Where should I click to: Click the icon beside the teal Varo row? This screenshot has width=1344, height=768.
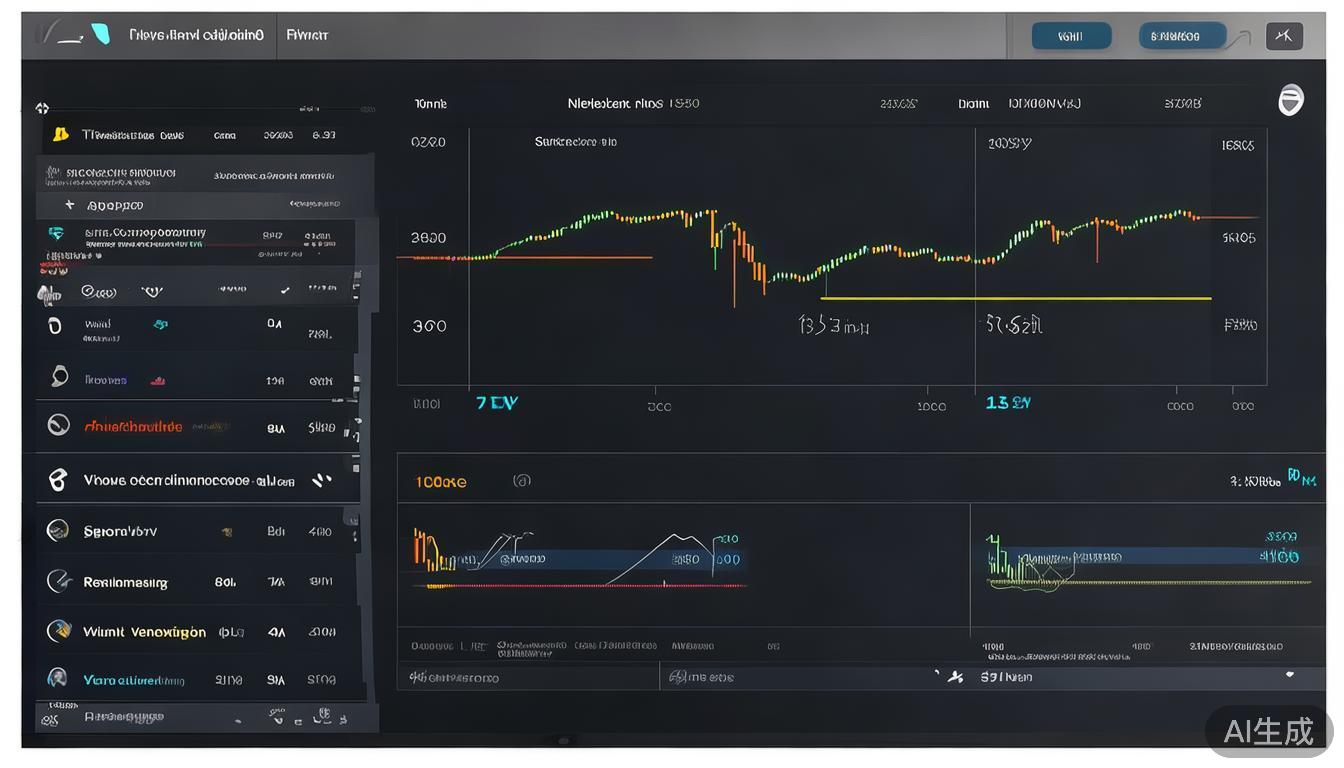coord(58,678)
